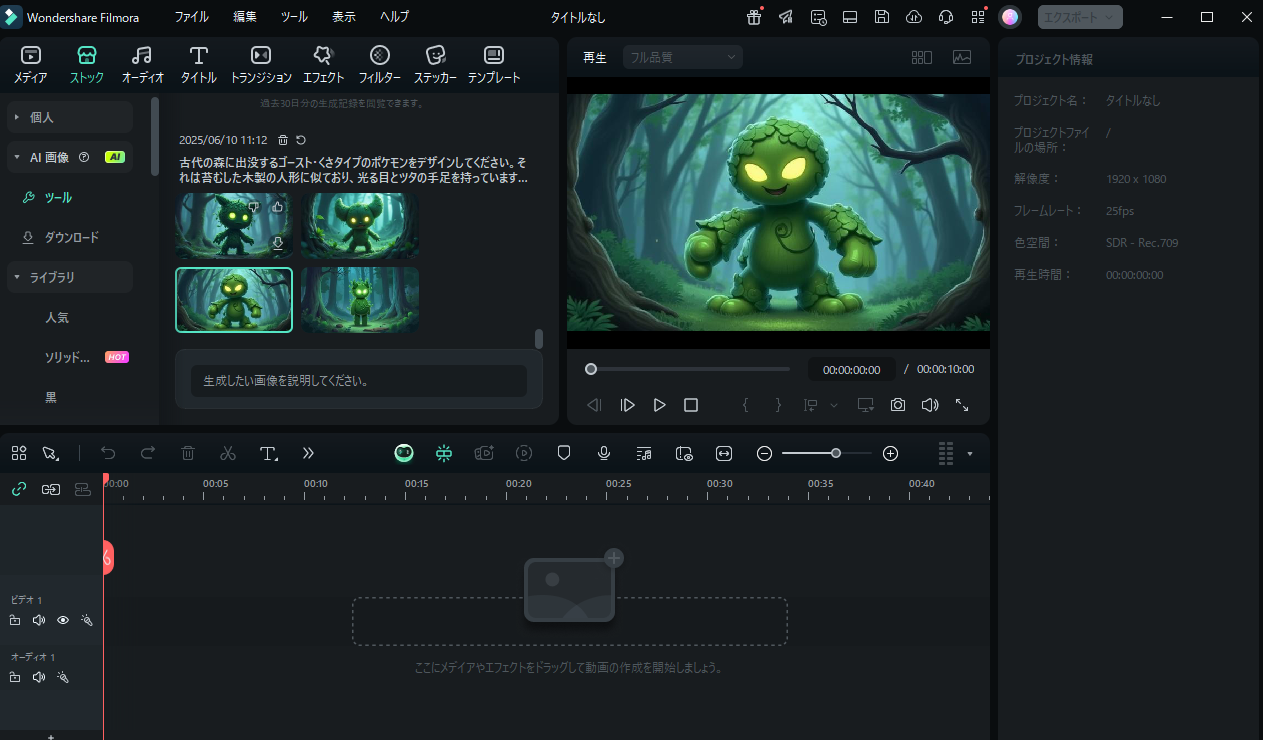Viewport: 1263px width, 740px height.
Task: Open the ステッカー stickers tab
Action: pyautogui.click(x=435, y=65)
